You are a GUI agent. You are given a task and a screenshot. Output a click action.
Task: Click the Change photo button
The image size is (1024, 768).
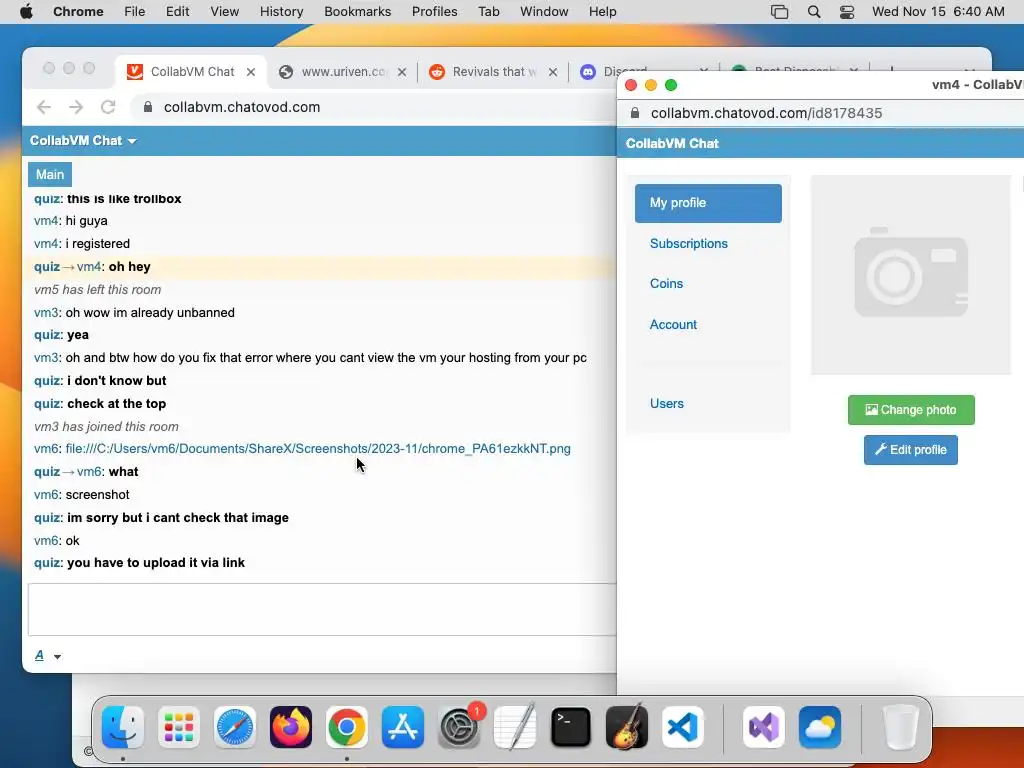tap(911, 410)
